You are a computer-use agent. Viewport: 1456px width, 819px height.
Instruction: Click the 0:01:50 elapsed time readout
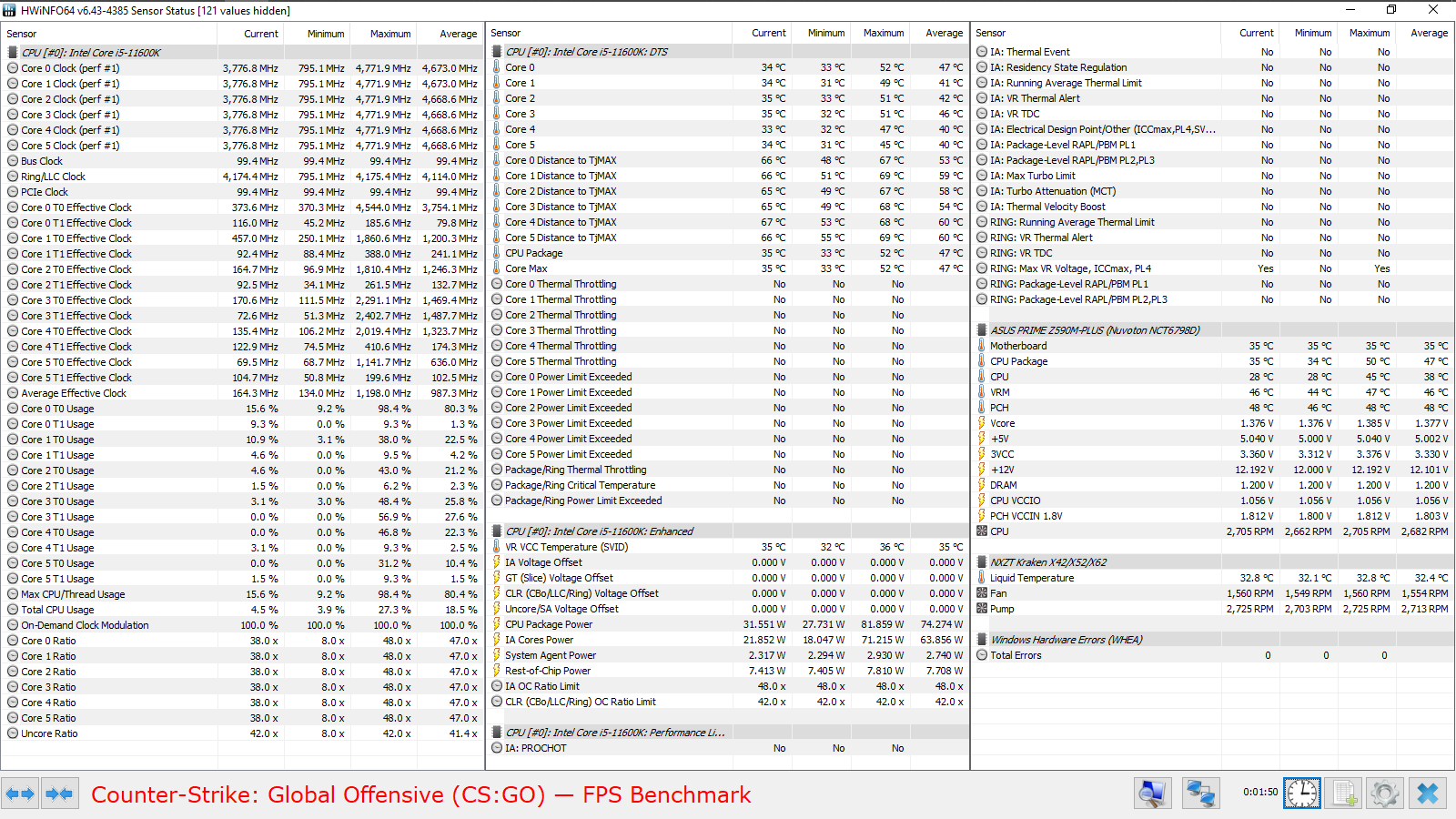[x=1260, y=792]
